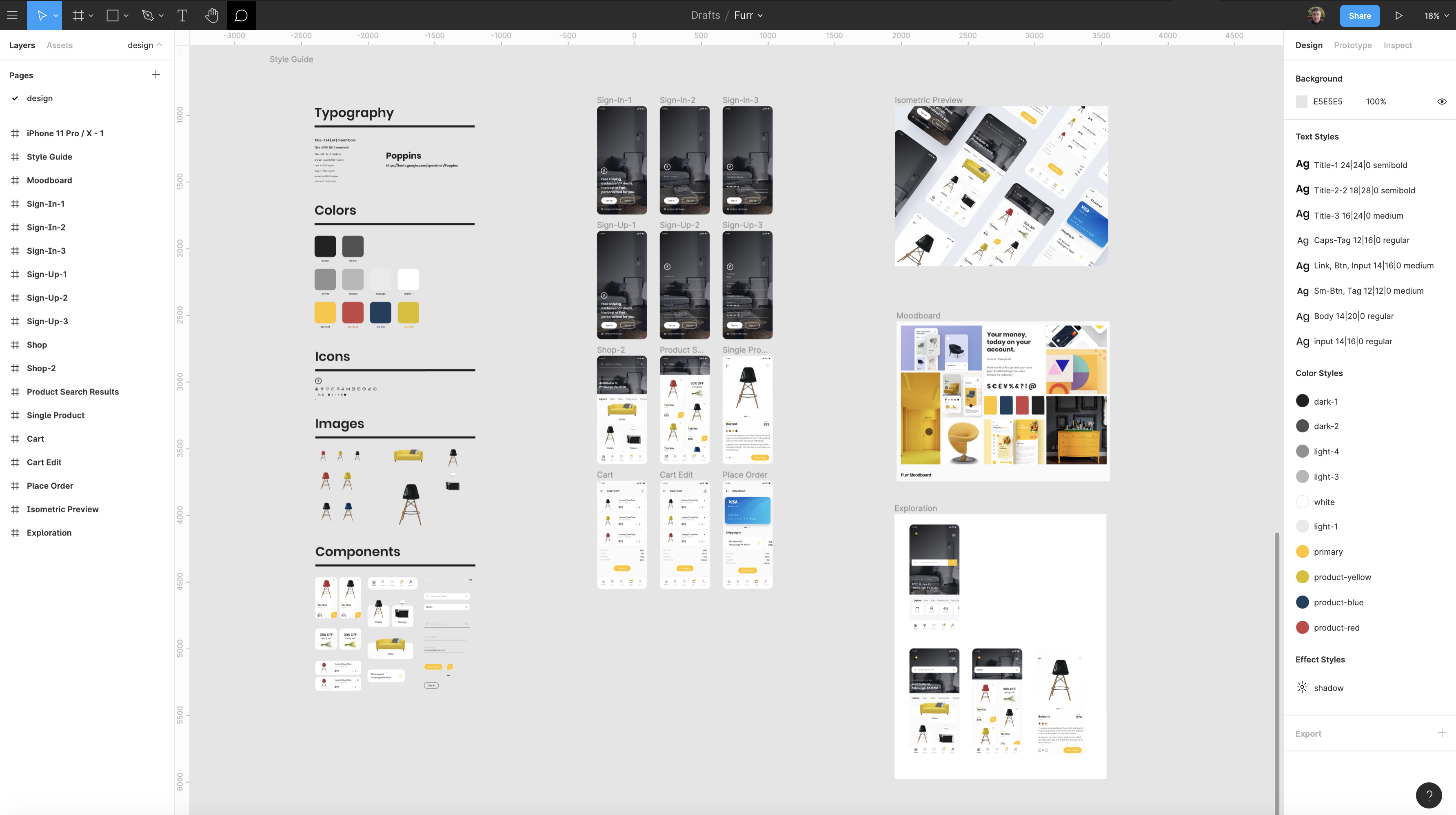Select the Text tool

[x=182, y=15]
